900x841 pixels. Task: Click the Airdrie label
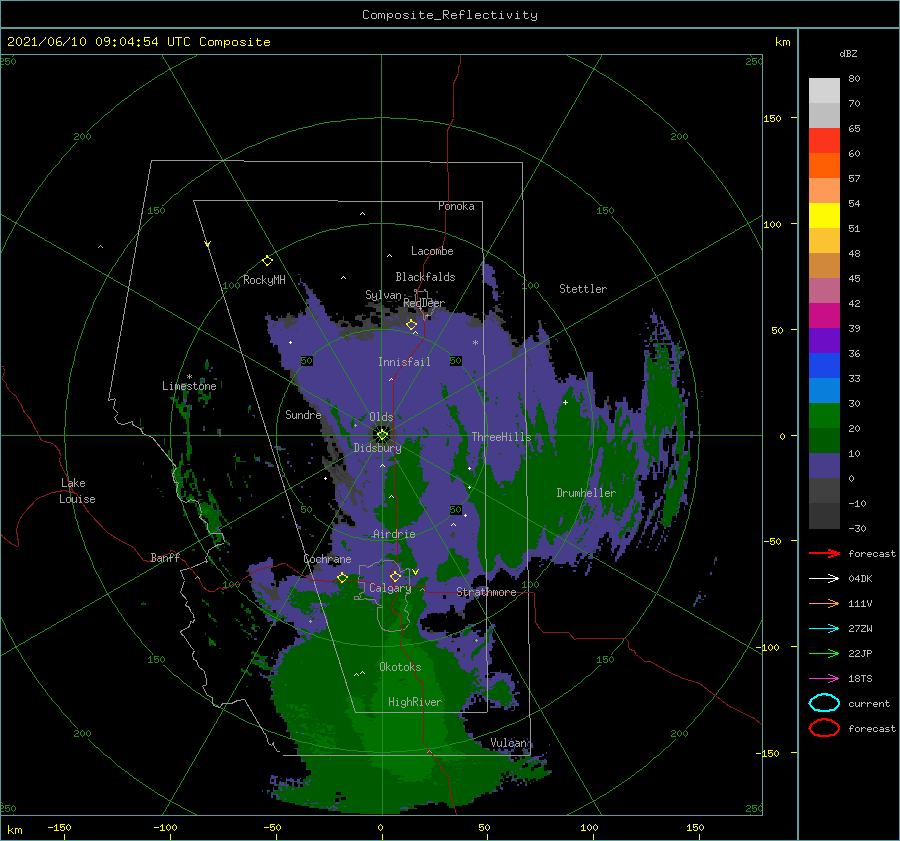click(394, 534)
